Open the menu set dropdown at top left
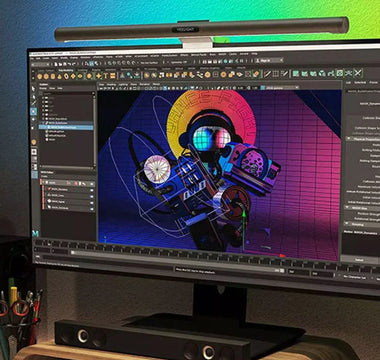Viewport: 380px width, 360px height. pos(40,64)
